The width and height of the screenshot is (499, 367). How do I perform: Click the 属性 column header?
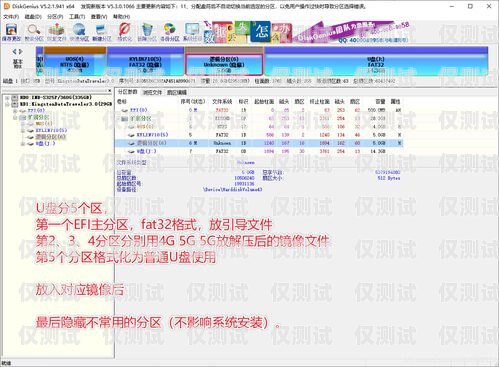click(x=395, y=101)
